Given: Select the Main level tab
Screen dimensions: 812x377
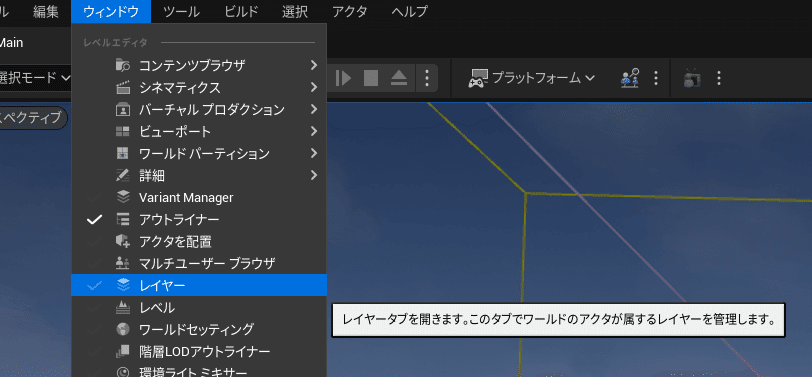Looking at the screenshot, I should click(x=11, y=43).
